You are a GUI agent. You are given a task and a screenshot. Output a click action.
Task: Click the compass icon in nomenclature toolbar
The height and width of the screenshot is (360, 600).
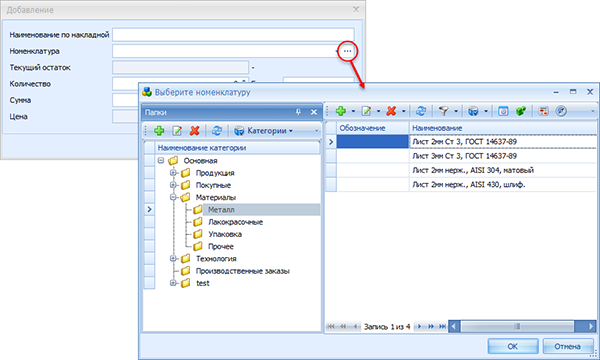coord(561,111)
